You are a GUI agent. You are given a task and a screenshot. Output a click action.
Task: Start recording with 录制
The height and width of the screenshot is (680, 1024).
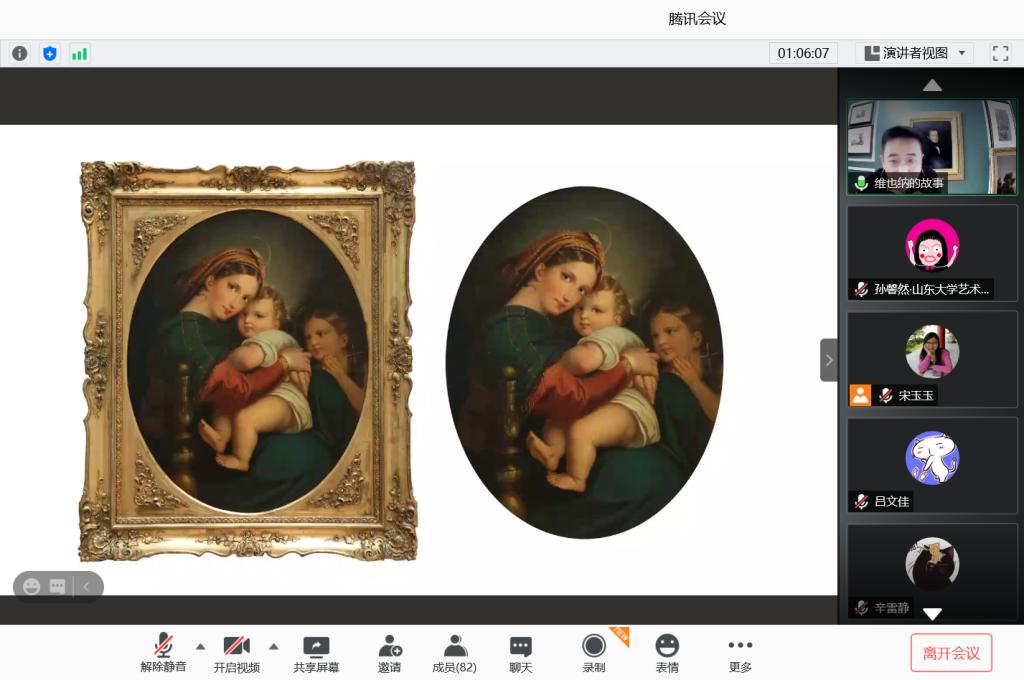pos(594,653)
